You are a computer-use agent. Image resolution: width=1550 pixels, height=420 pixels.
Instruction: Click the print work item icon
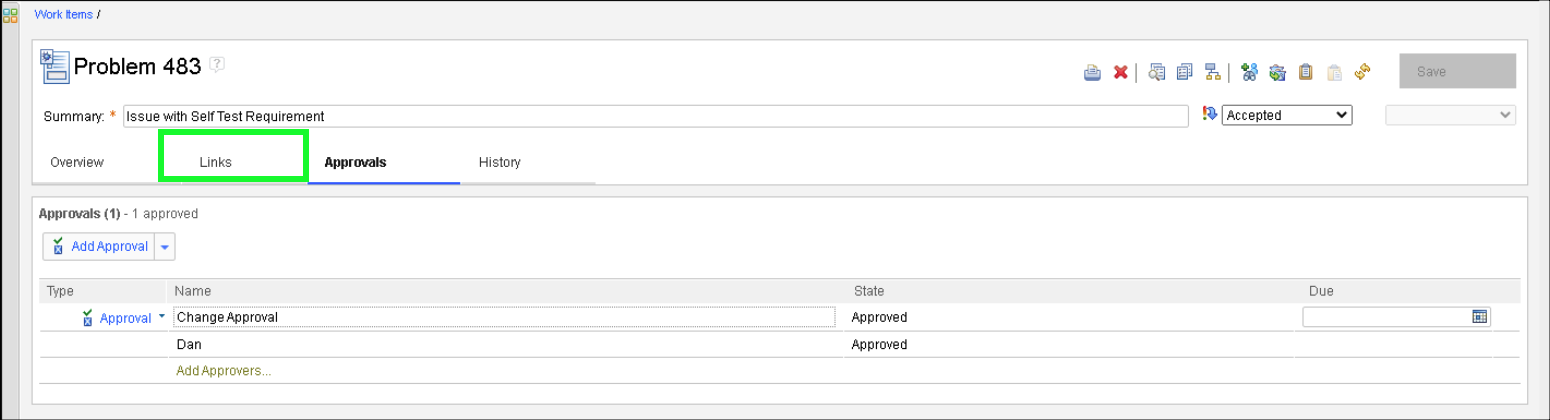click(1092, 72)
